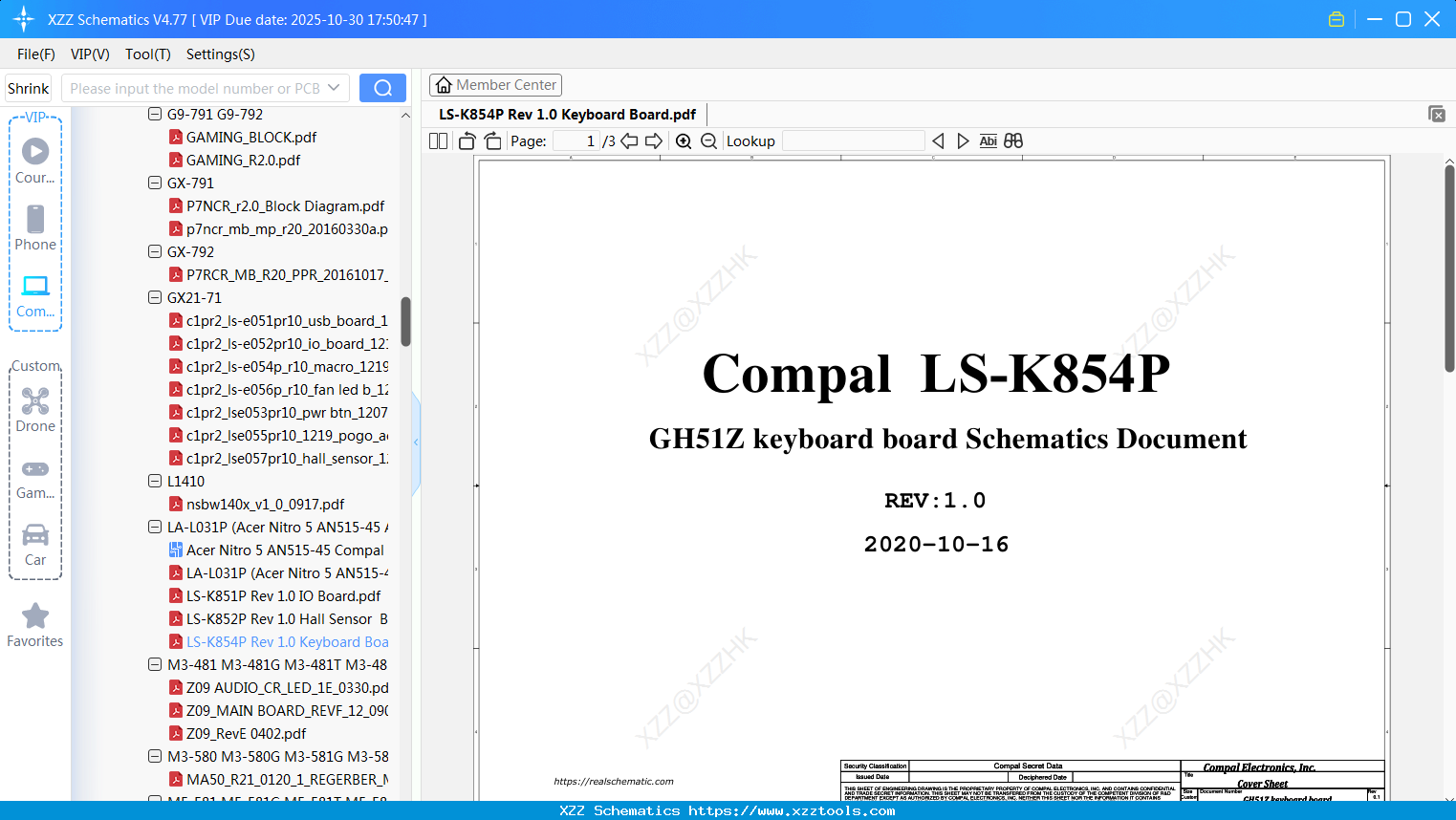This screenshot has height=820, width=1456.
Task: Open the Tool menu
Action: tap(148, 54)
